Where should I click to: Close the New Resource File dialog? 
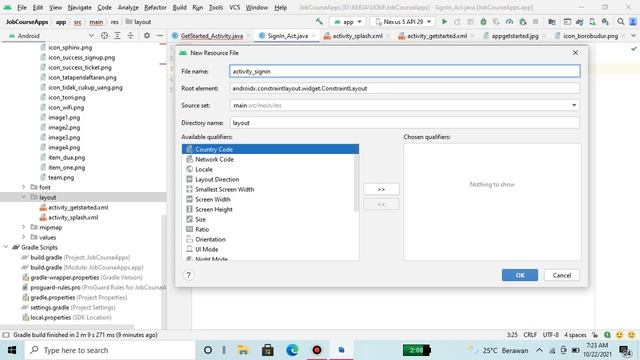pos(575,53)
